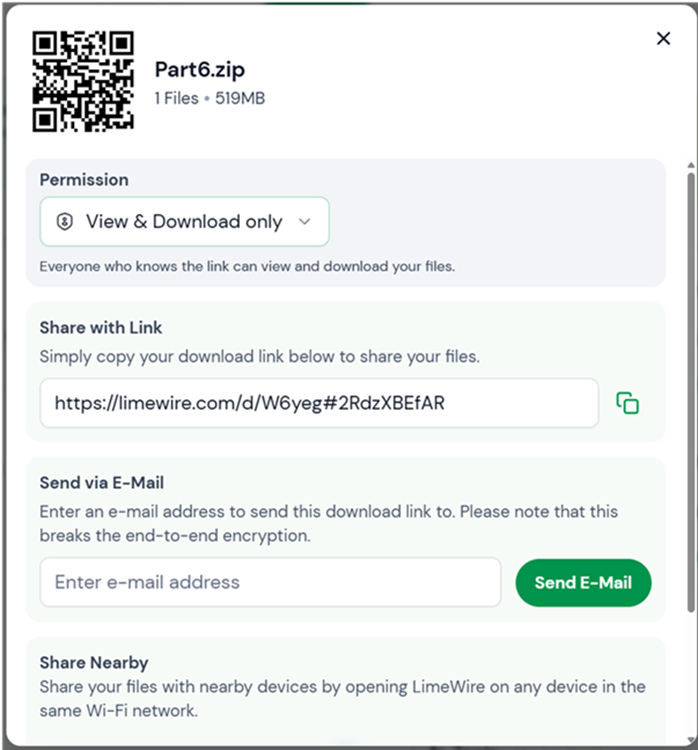The image size is (698, 750).
Task: Copy the download link using copy icon
Action: 627,403
